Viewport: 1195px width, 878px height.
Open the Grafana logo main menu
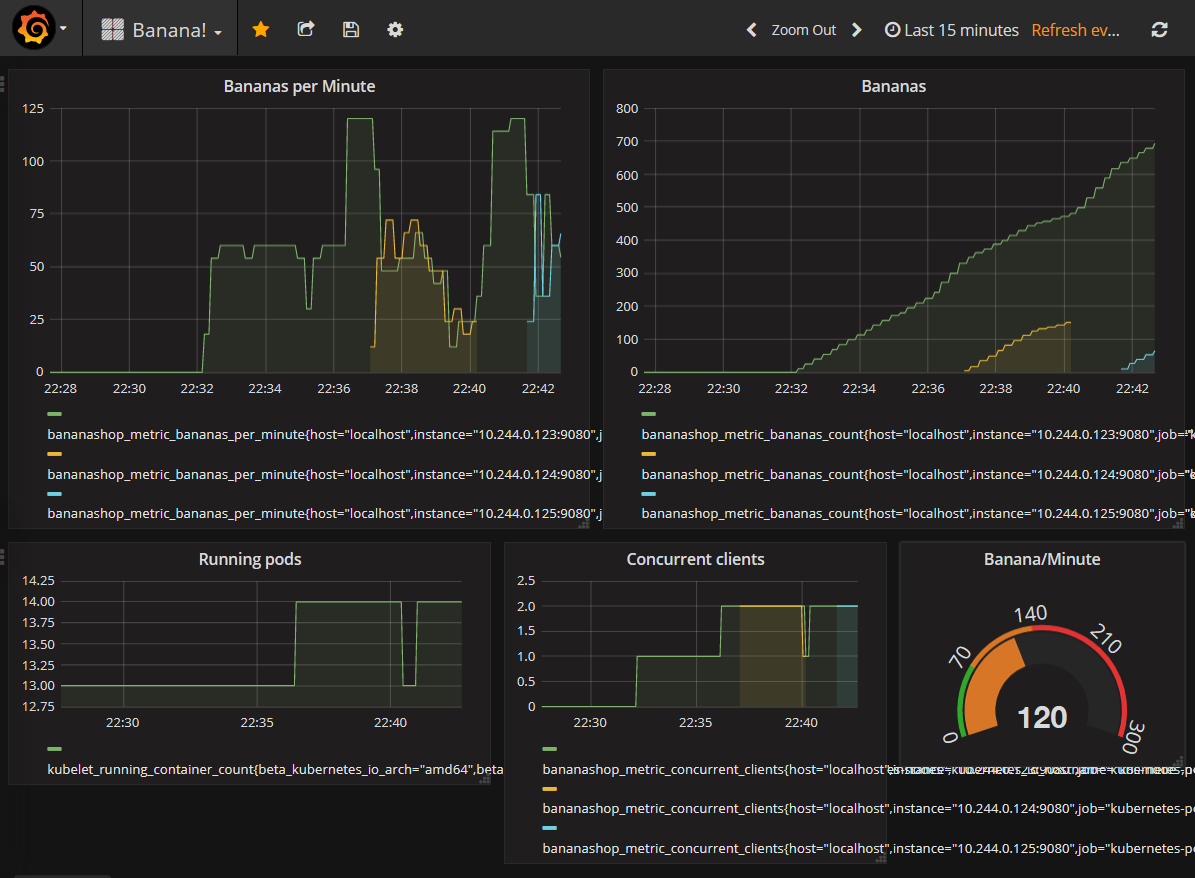pos(34,28)
